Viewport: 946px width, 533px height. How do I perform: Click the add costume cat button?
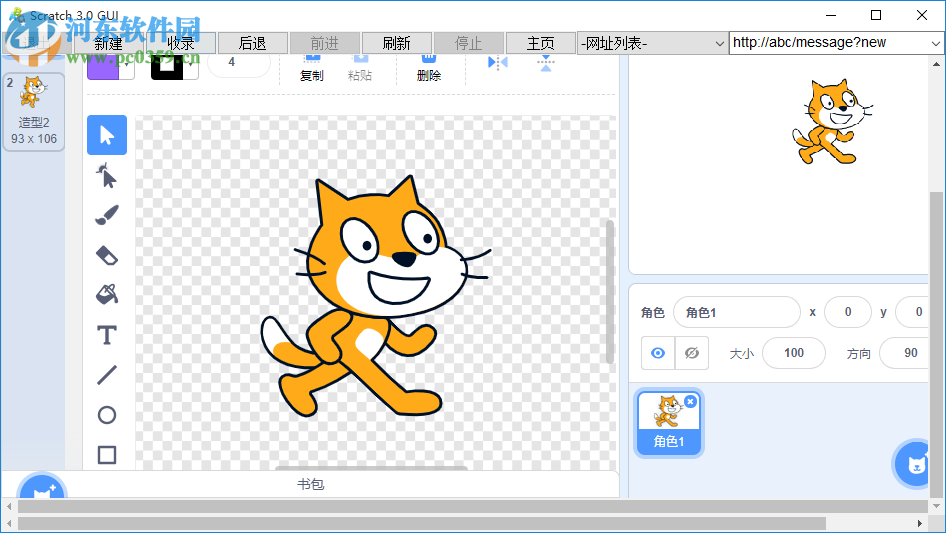coord(42,488)
